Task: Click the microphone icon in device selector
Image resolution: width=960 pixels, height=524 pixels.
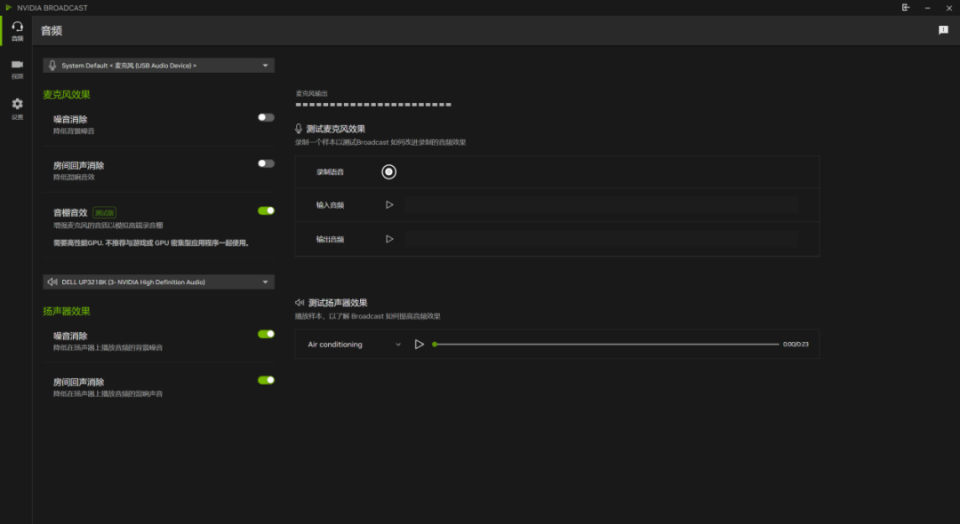Action: point(53,66)
